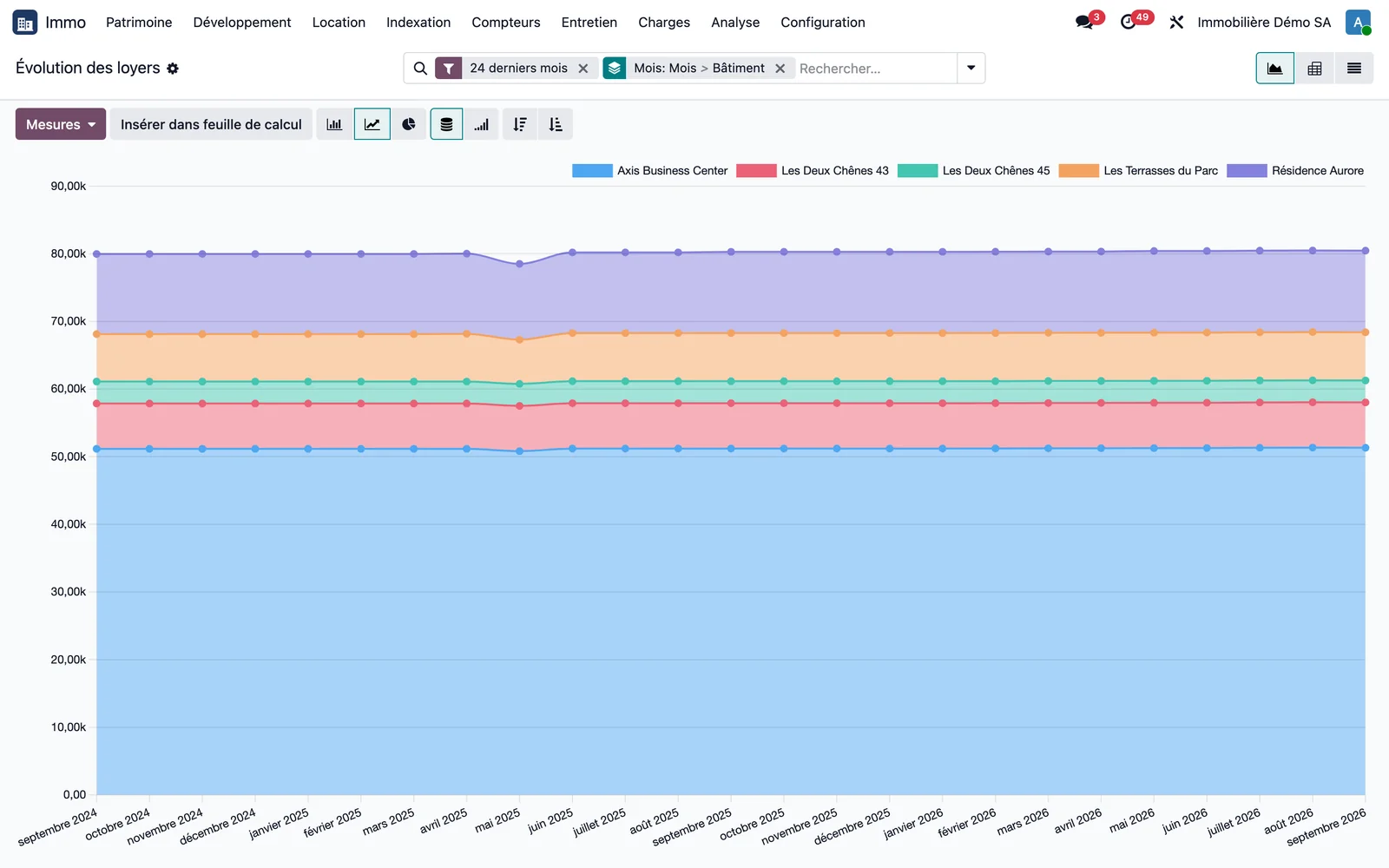Sort chart in descending order
This screenshot has width=1389, height=868.
(520, 124)
